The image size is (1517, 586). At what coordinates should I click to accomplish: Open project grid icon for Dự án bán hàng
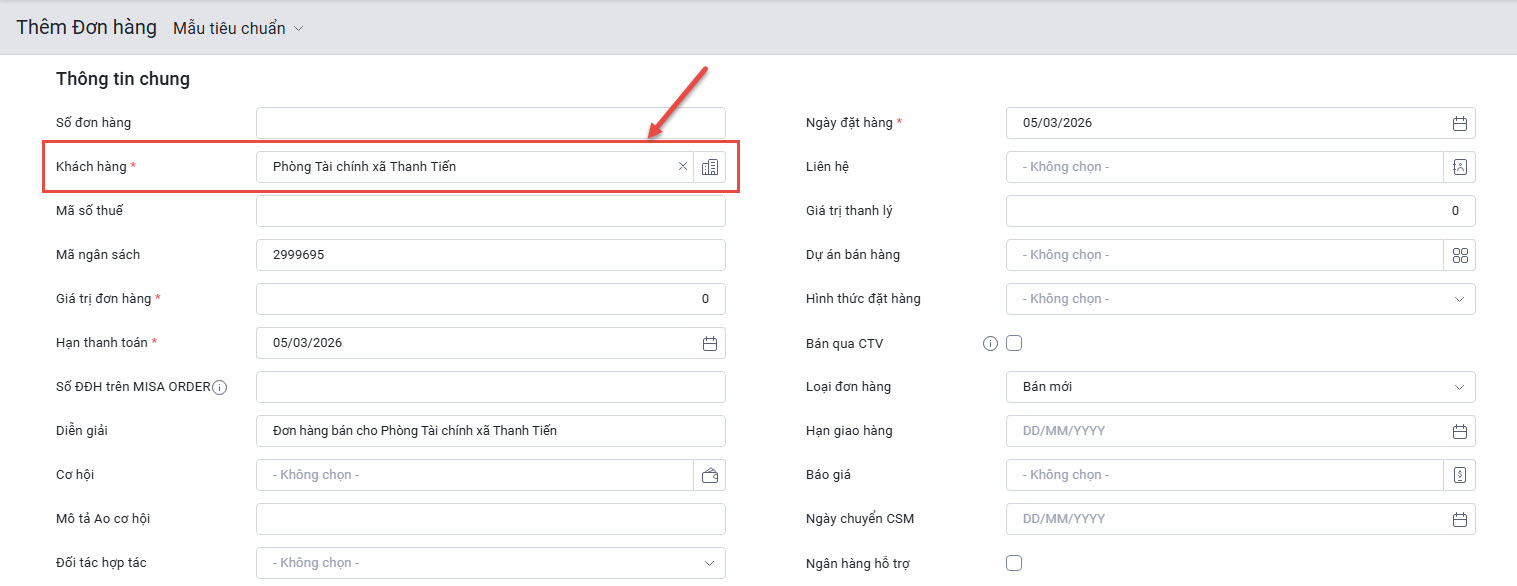click(x=1459, y=255)
